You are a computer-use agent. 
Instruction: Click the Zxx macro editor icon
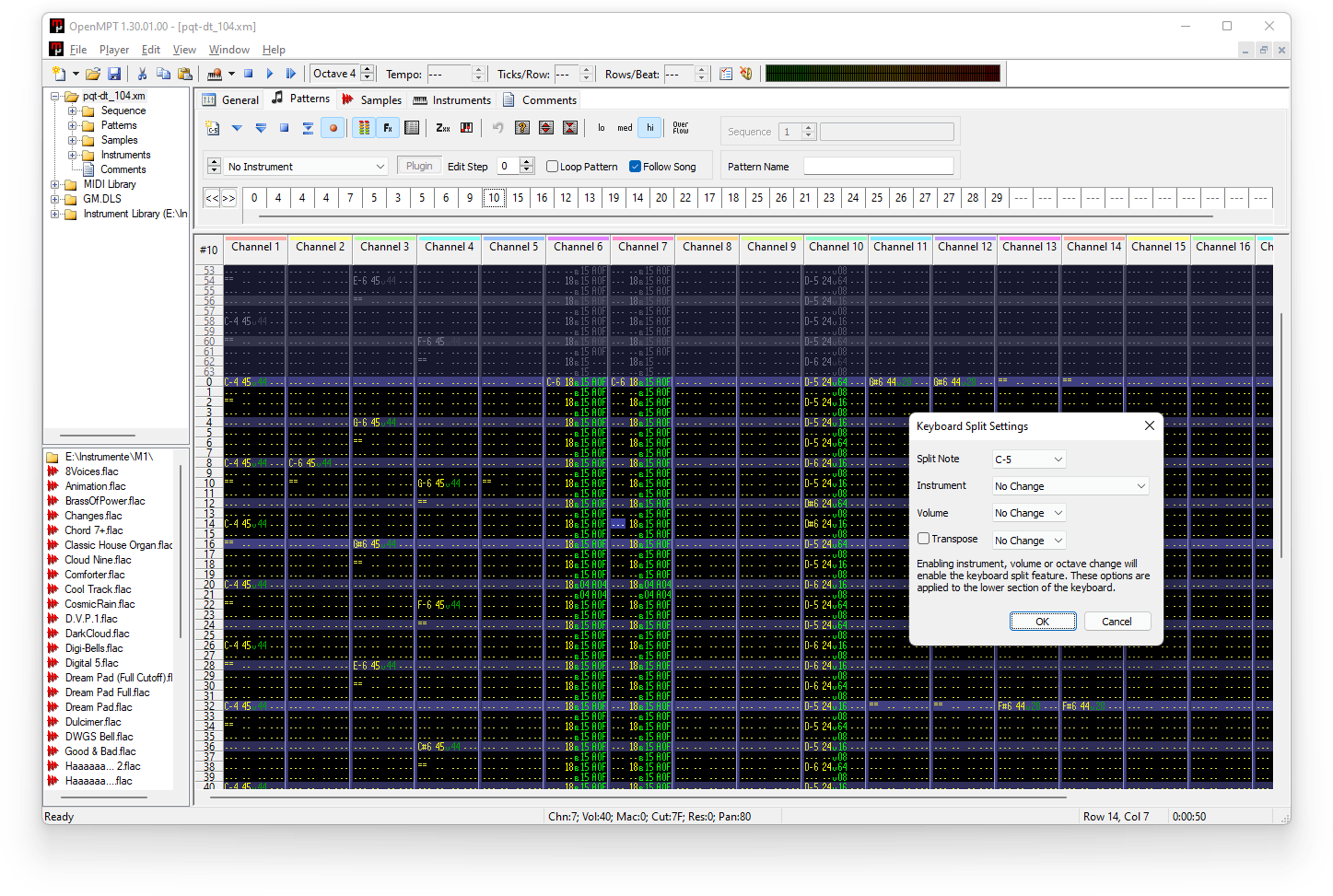443,128
